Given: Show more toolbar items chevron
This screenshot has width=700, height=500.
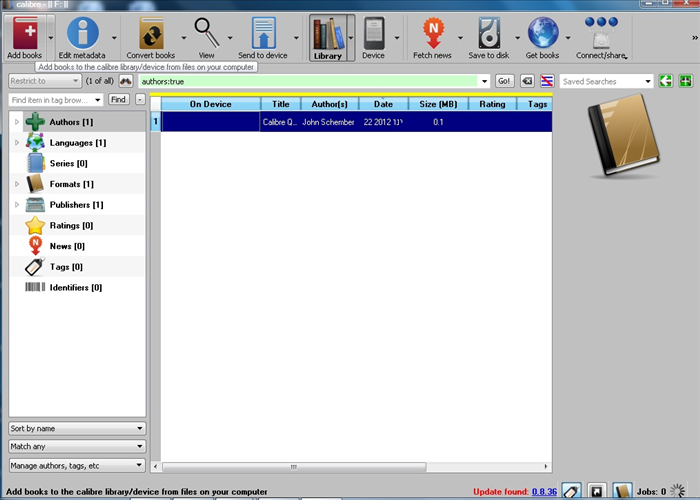Looking at the screenshot, I should (x=695, y=38).
